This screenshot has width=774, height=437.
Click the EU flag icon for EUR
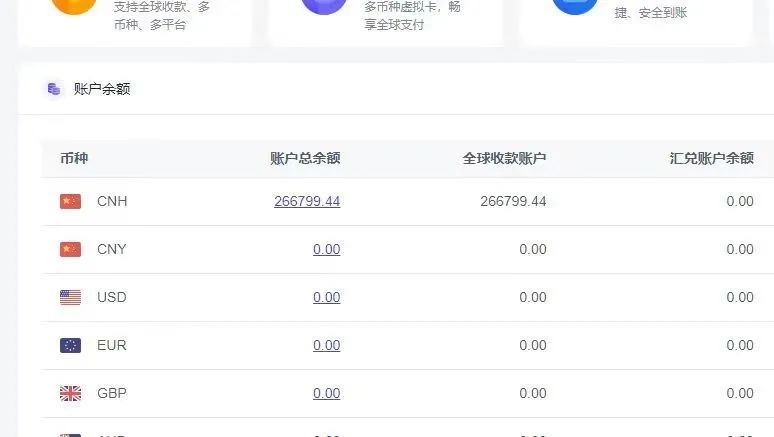point(70,345)
